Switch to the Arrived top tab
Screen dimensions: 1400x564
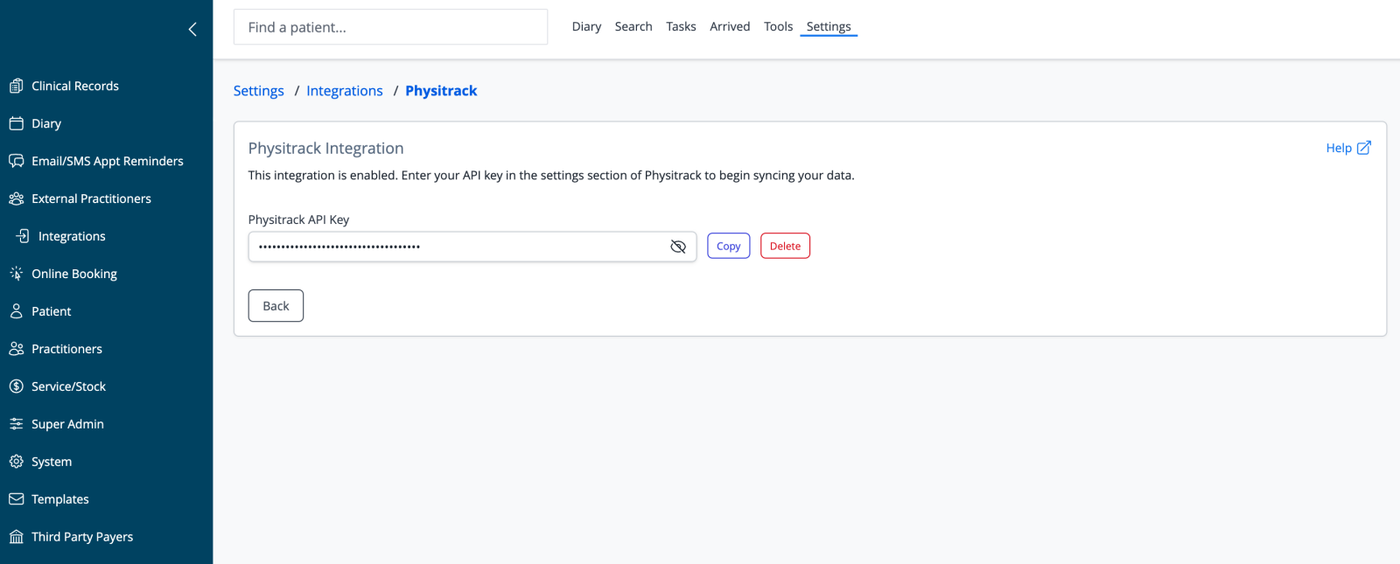click(730, 27)
